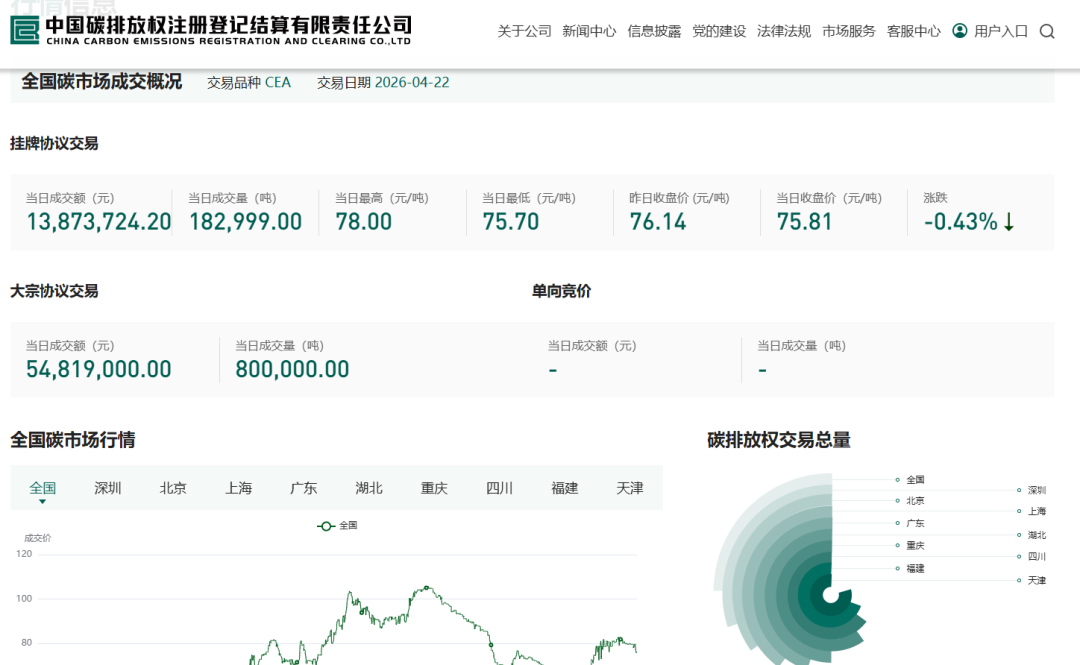Click the 用户入口 login link
Viewport: 1080px width, 665px height.
(x=1000, y=31)
